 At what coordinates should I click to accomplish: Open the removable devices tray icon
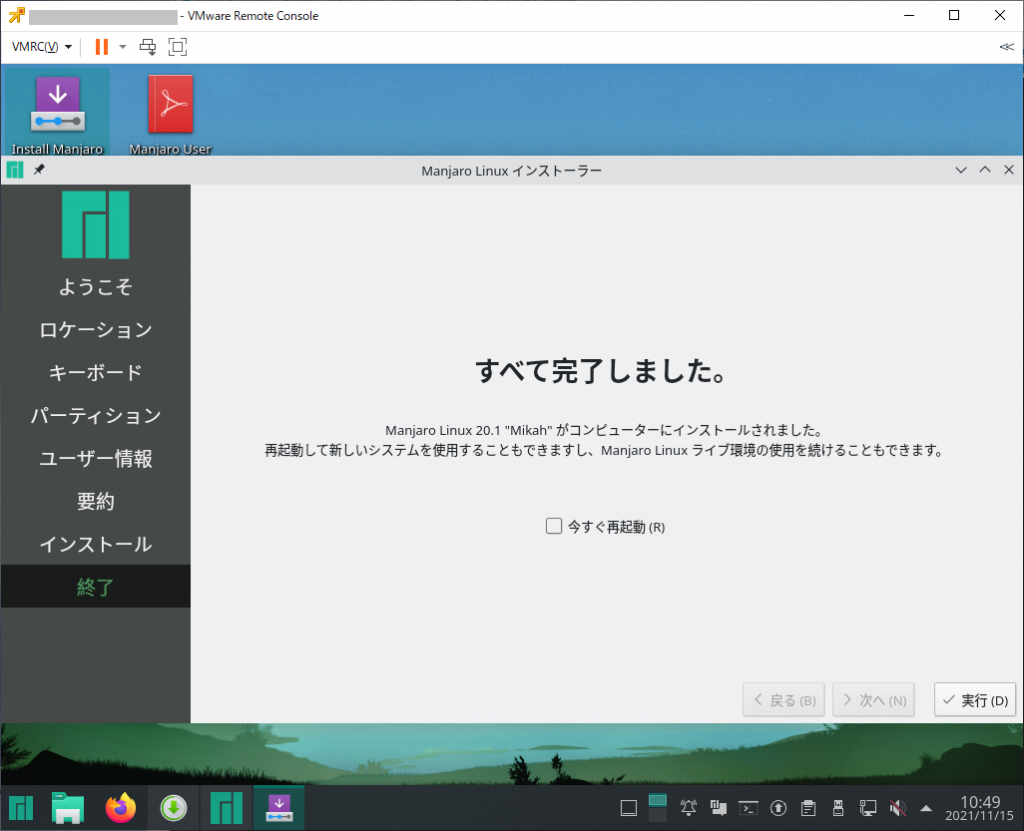tap(839, 809)
